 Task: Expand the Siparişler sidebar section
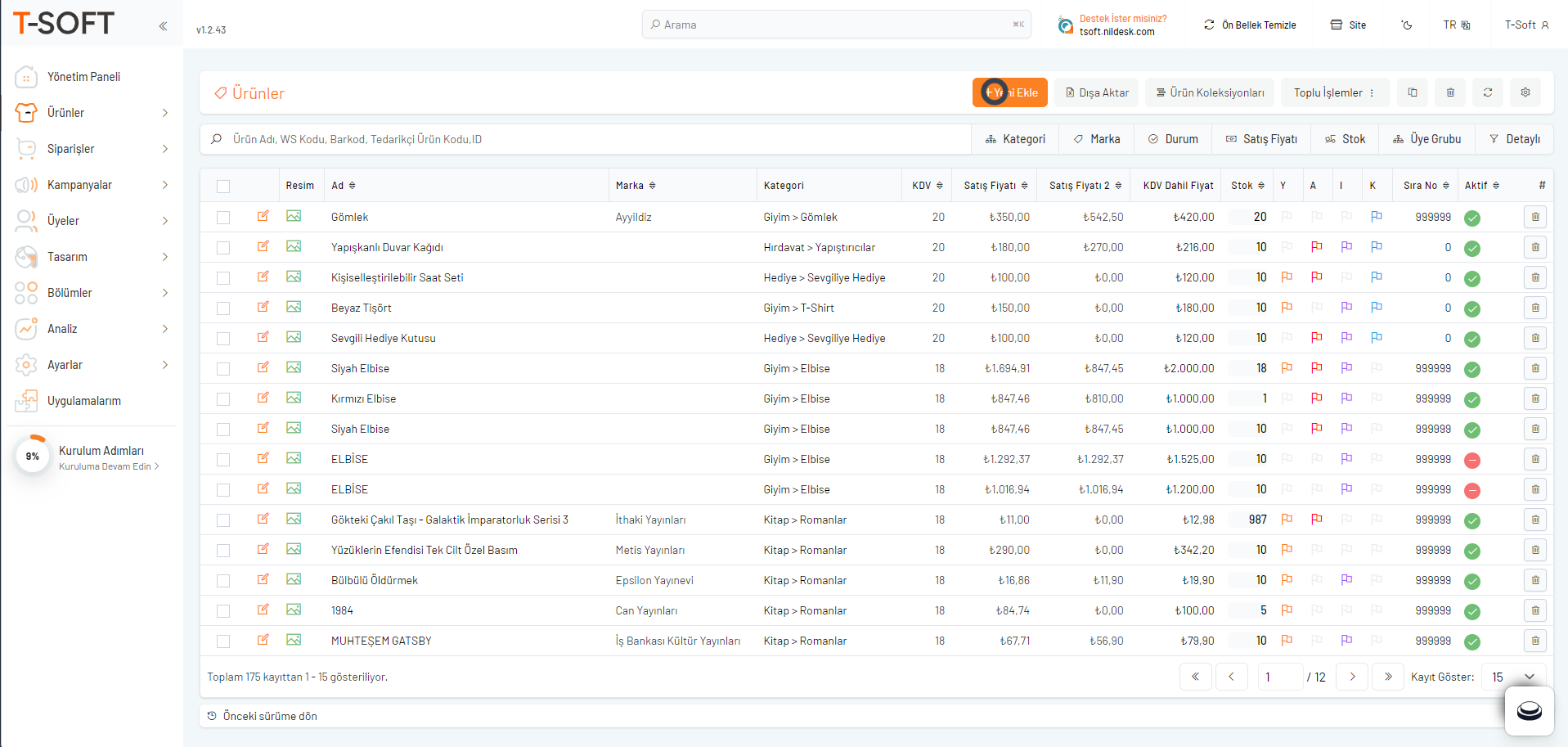[x=90, y=149]
